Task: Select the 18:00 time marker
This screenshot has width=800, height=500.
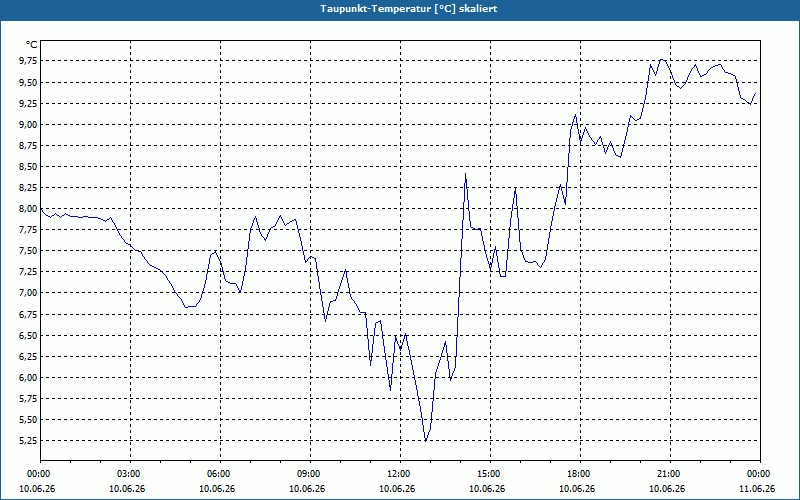Action: 581,474
